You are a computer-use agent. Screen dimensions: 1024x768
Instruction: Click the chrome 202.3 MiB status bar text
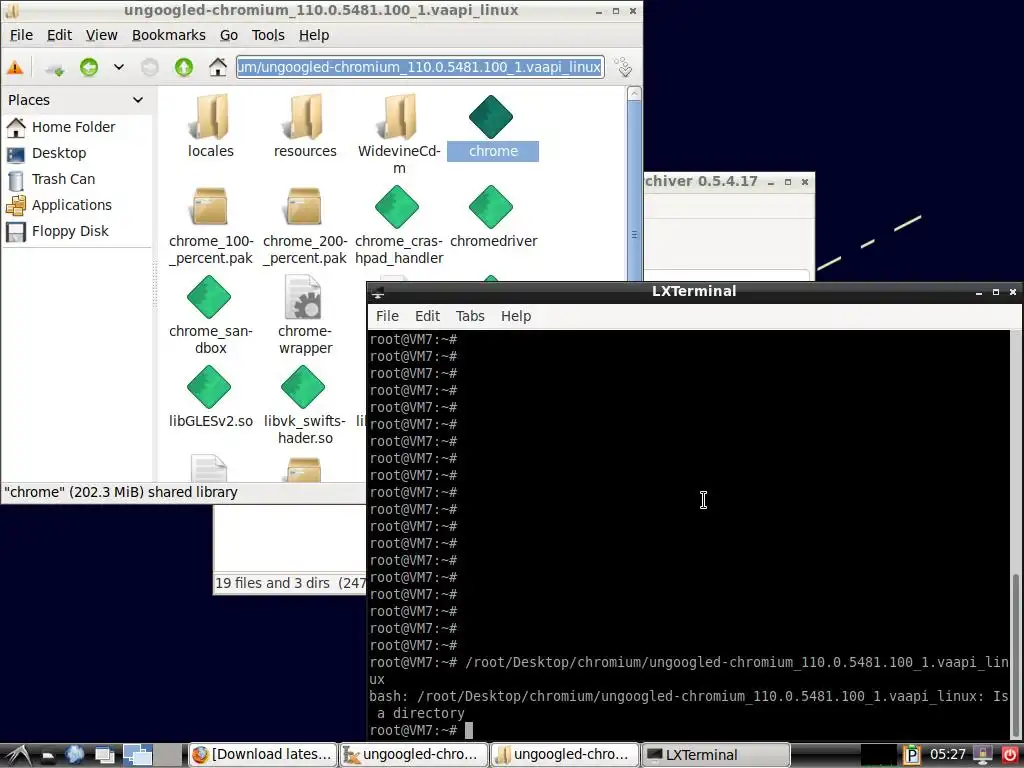121,492
